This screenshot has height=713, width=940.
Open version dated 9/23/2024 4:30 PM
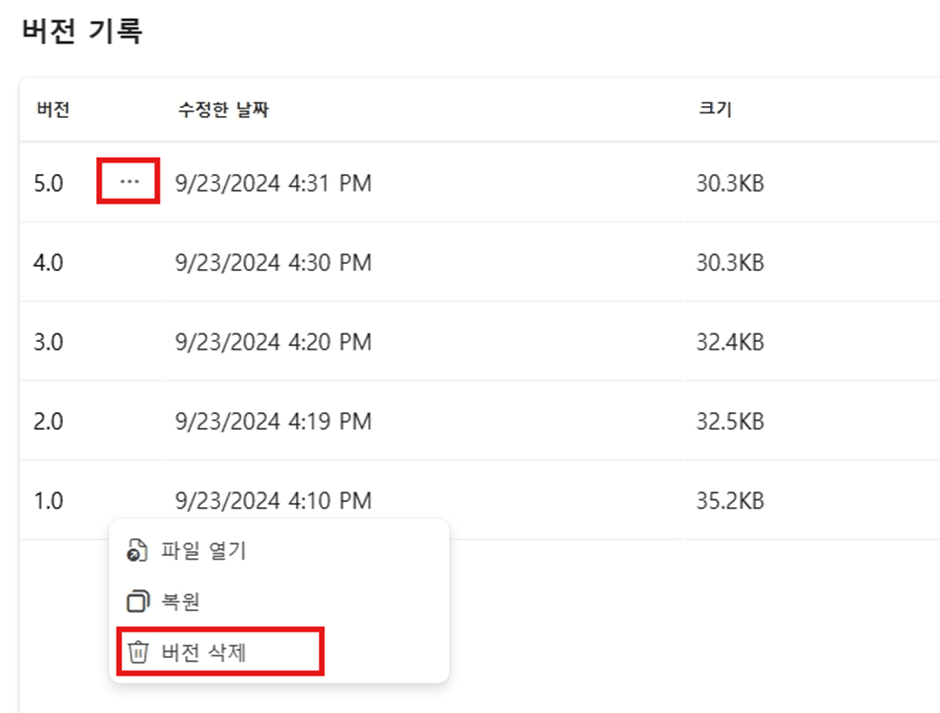[273, 262]
